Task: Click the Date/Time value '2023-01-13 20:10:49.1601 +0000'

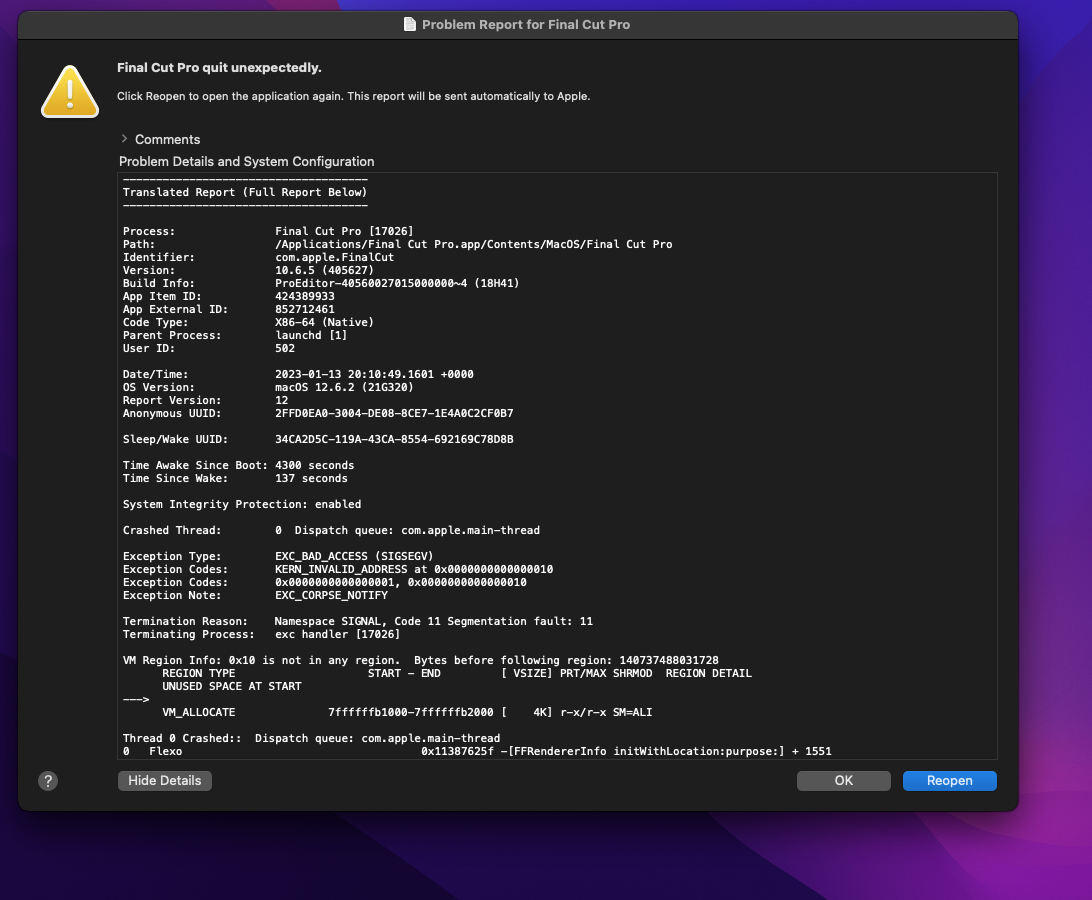Action: 374,374
